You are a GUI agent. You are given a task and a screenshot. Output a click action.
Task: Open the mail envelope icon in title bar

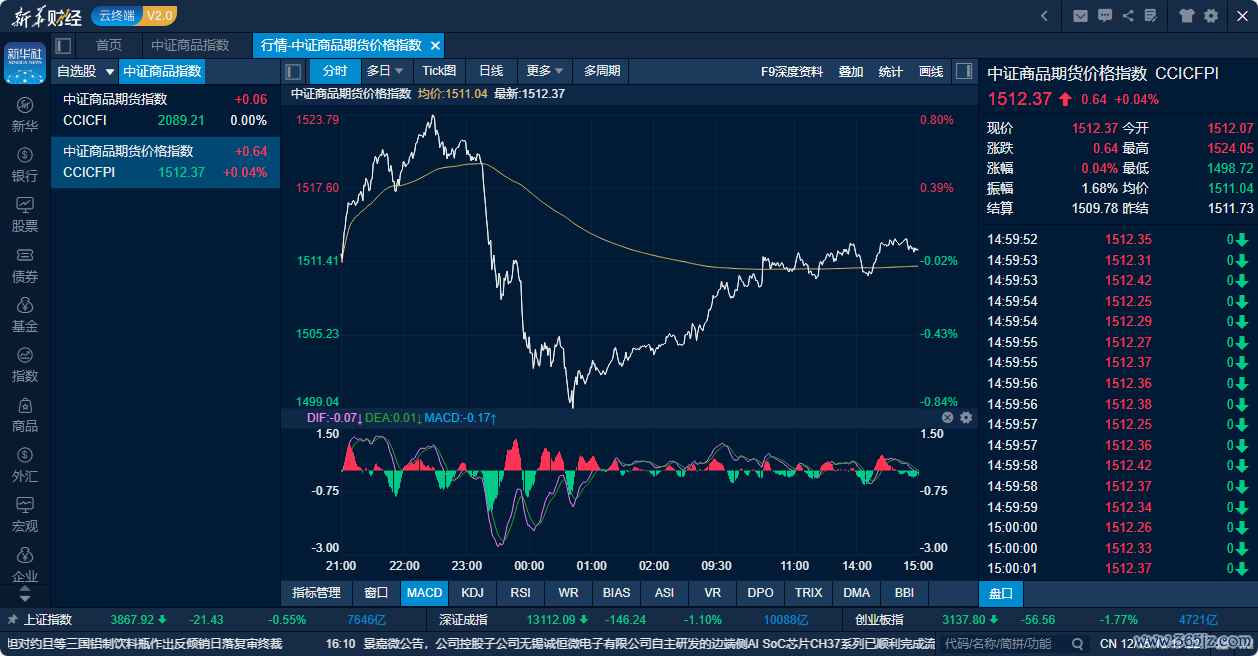[x=1080, y=16]
